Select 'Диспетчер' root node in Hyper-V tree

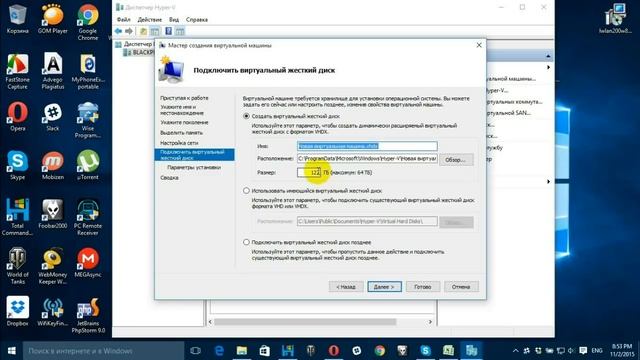[x=134, y=44]
